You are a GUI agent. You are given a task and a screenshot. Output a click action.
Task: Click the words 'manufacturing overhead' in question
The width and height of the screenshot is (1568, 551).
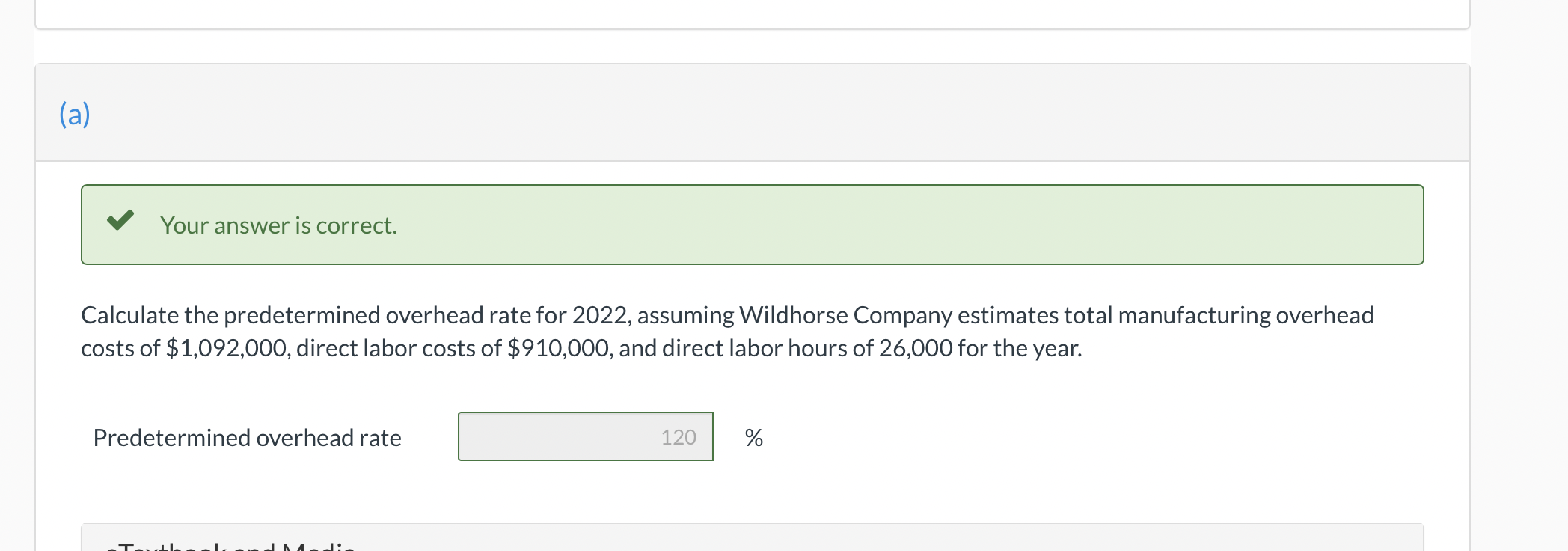(x=1246, y=315)
